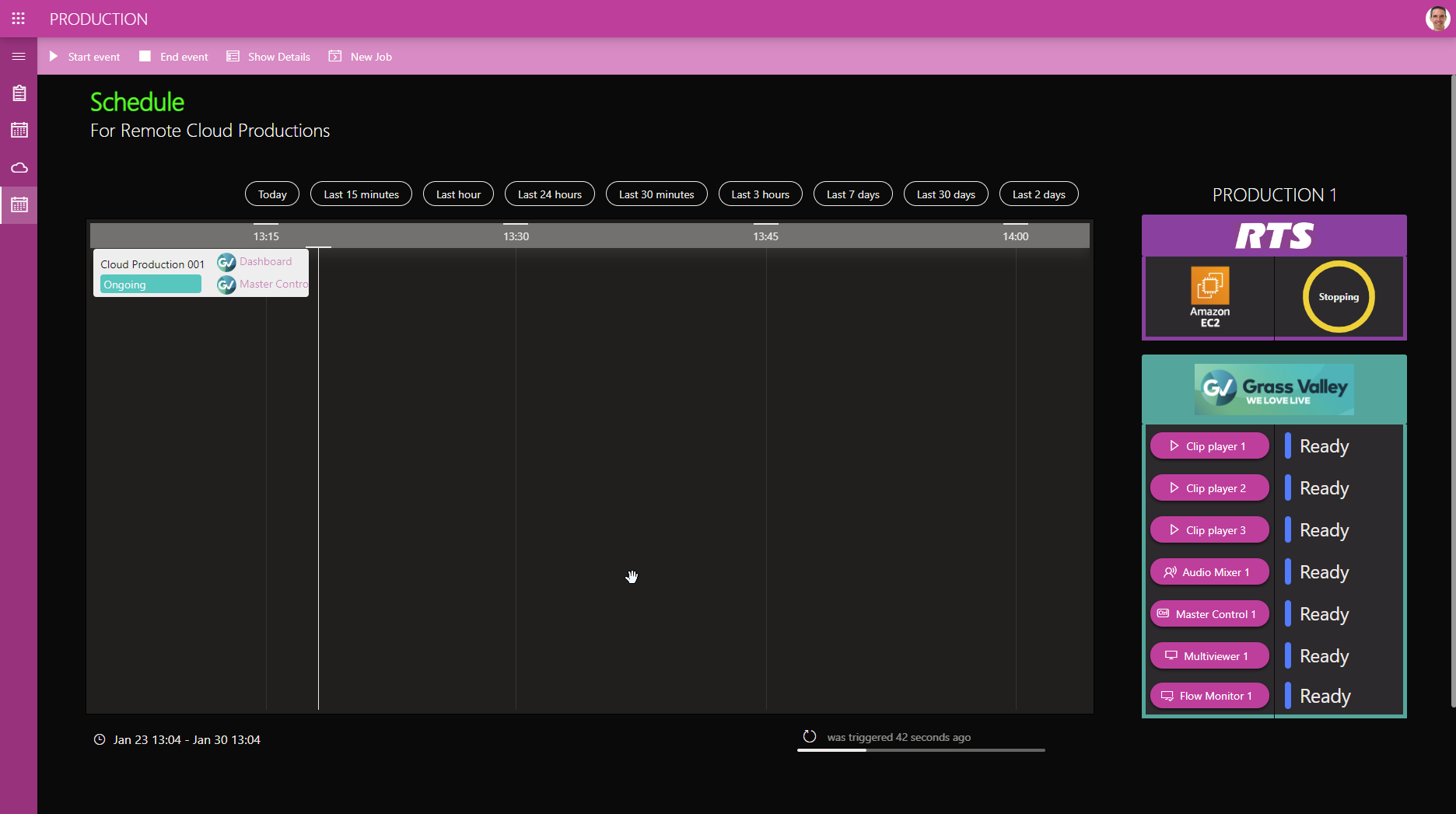Select Last 30 days range
The image size is (1456, 814).
click(946, 194)
